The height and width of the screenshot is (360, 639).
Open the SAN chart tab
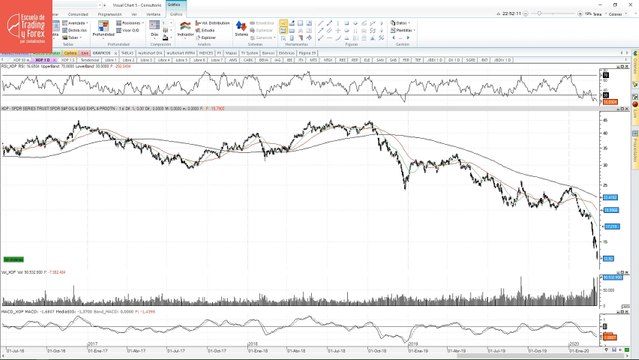click(x=380, y=60)
